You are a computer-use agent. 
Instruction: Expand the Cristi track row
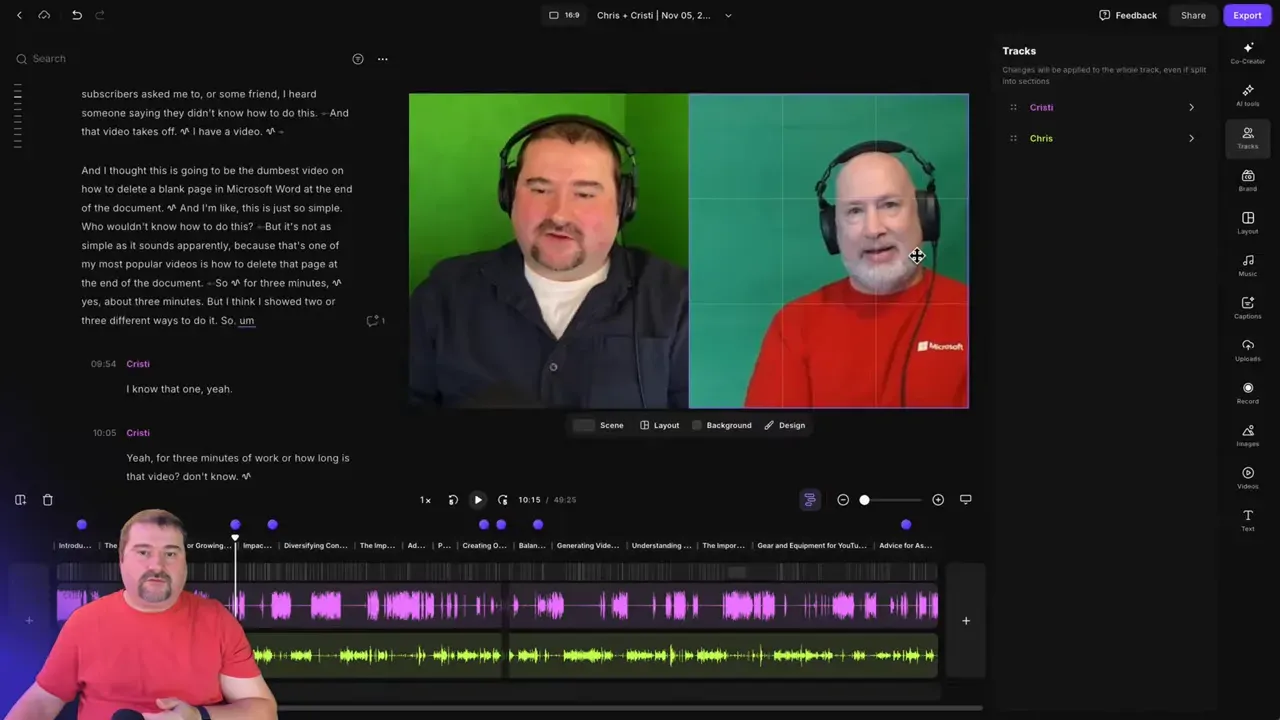pyautogui.click(x=1191, y=107)
